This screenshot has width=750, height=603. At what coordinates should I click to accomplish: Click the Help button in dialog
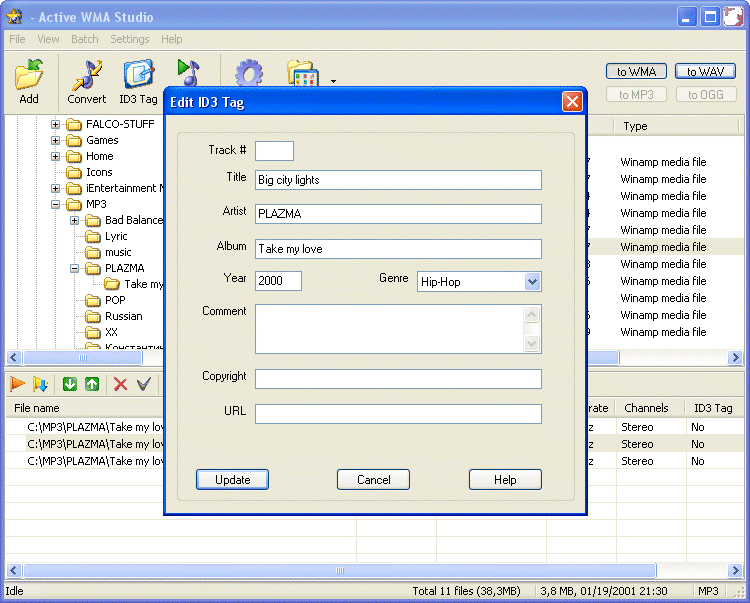pos(505,480)
